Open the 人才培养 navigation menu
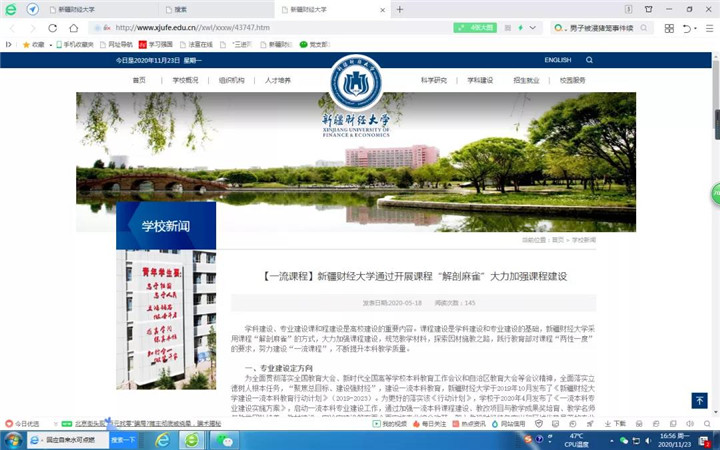The height and width of the screenshot is (450, 720). coord(278,80)
